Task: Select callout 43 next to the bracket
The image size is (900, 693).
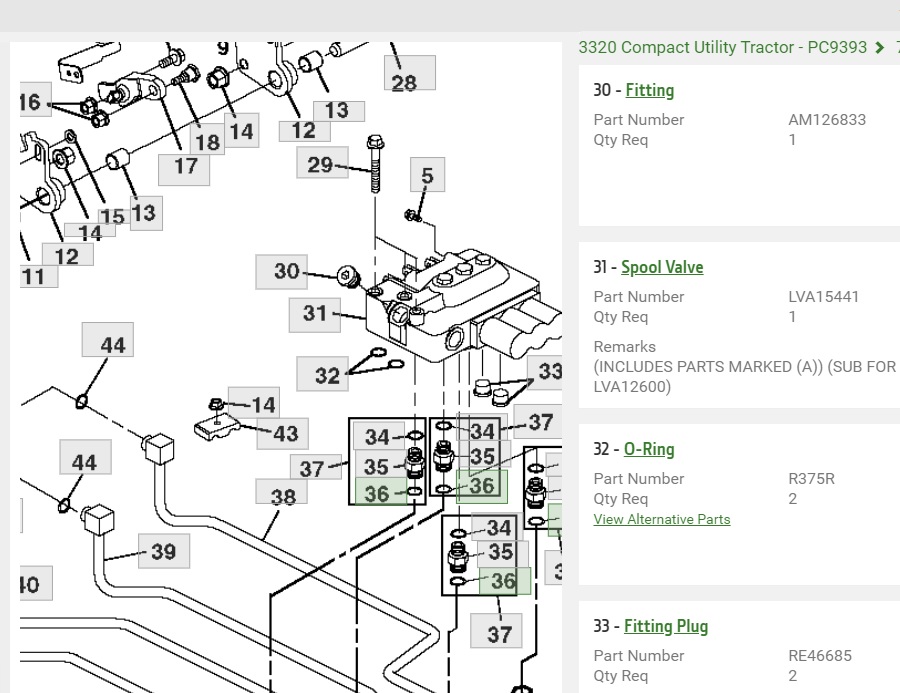Action: 284,433
